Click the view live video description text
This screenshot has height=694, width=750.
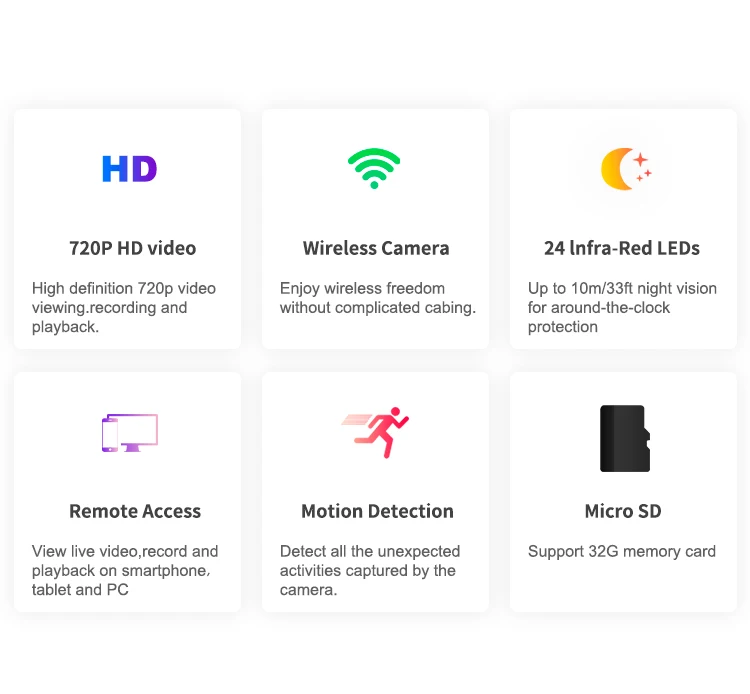pos(125,571)
